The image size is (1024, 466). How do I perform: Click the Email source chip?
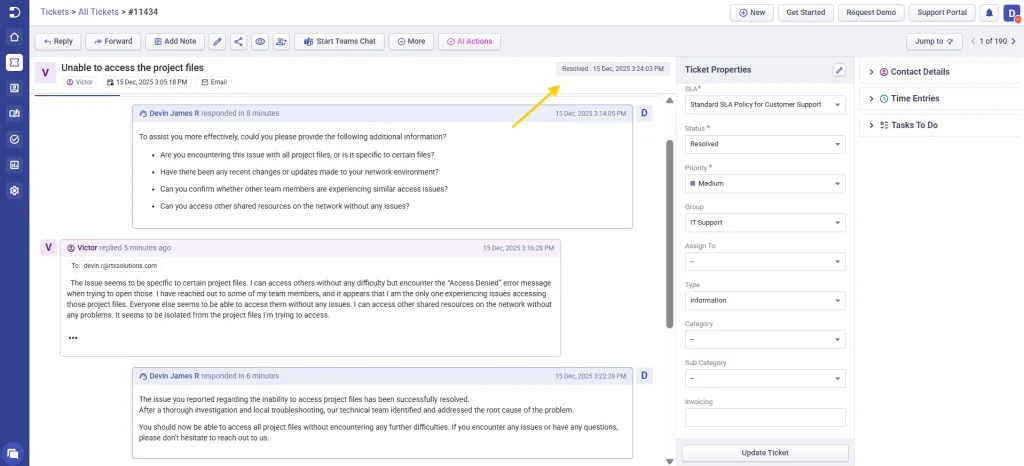214,82
